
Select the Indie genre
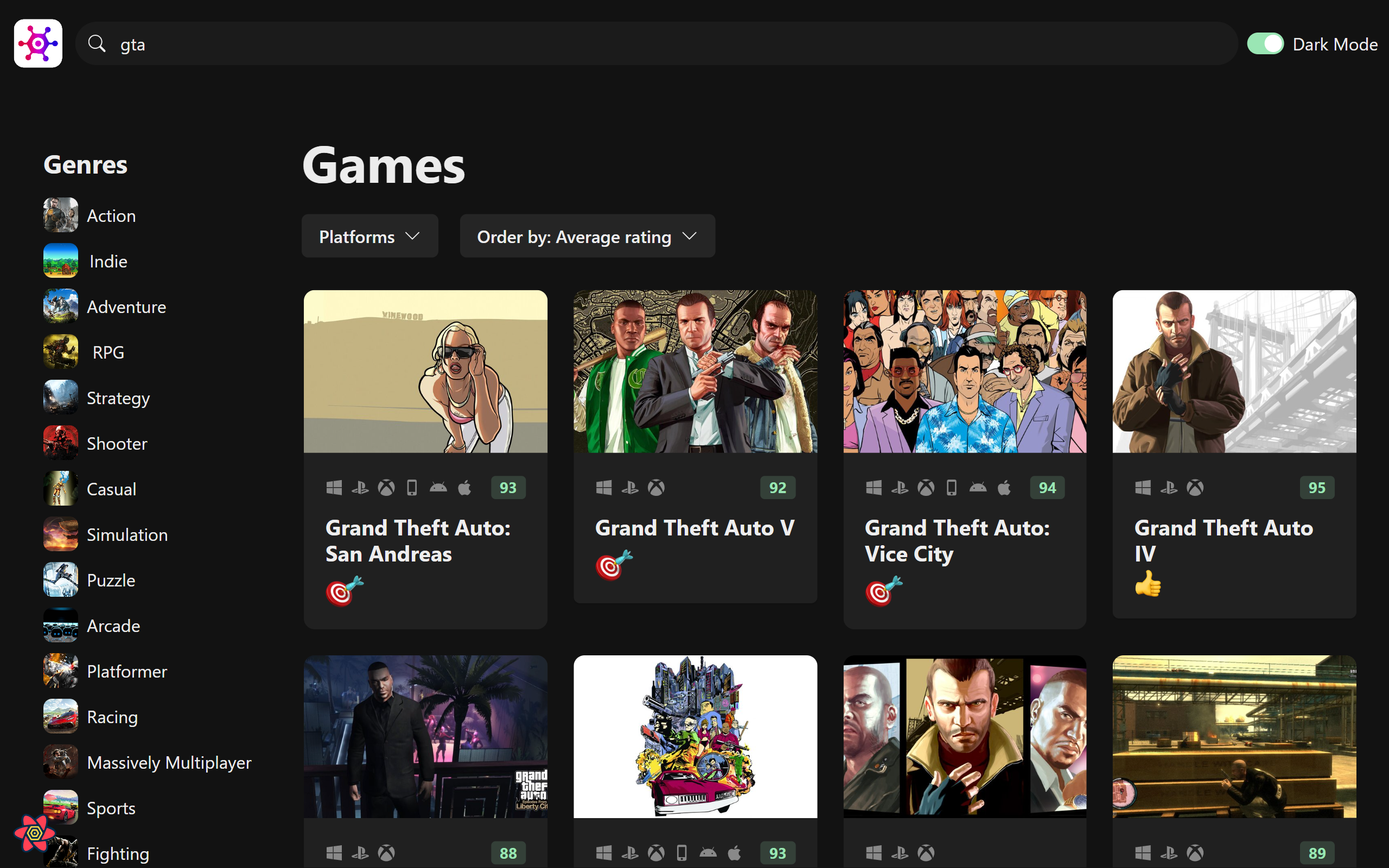pyautogui.click(x=108, y=261)
